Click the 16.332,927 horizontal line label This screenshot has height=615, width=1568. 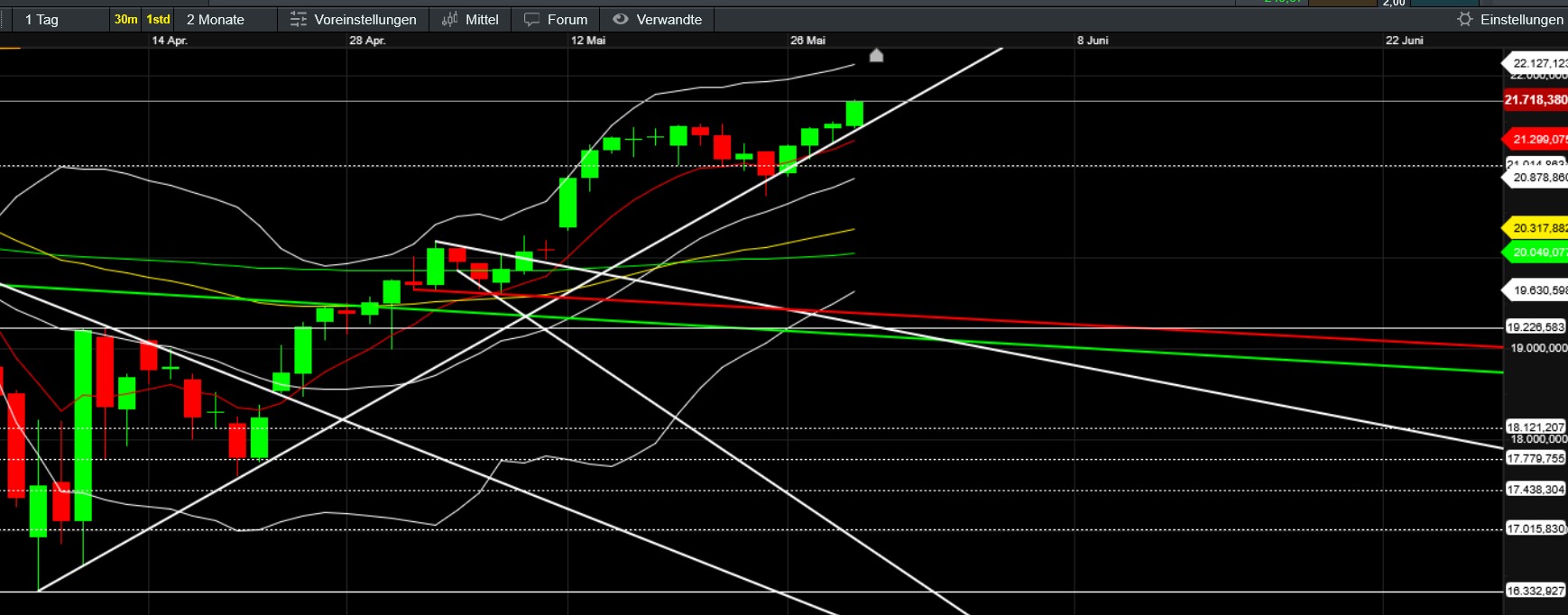pyautogui.click(x=1536, y=592)
